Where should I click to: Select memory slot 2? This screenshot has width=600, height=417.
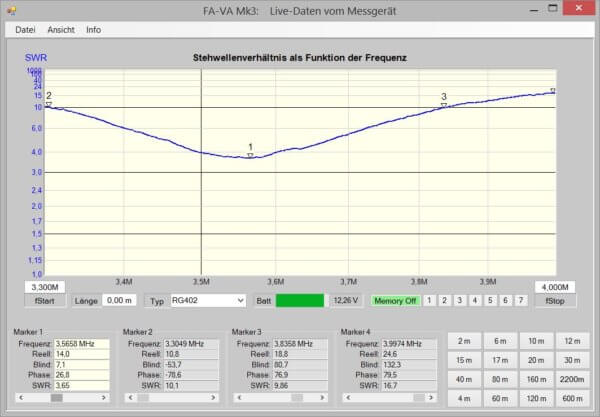pyautogui.click(x=445, y=301)
